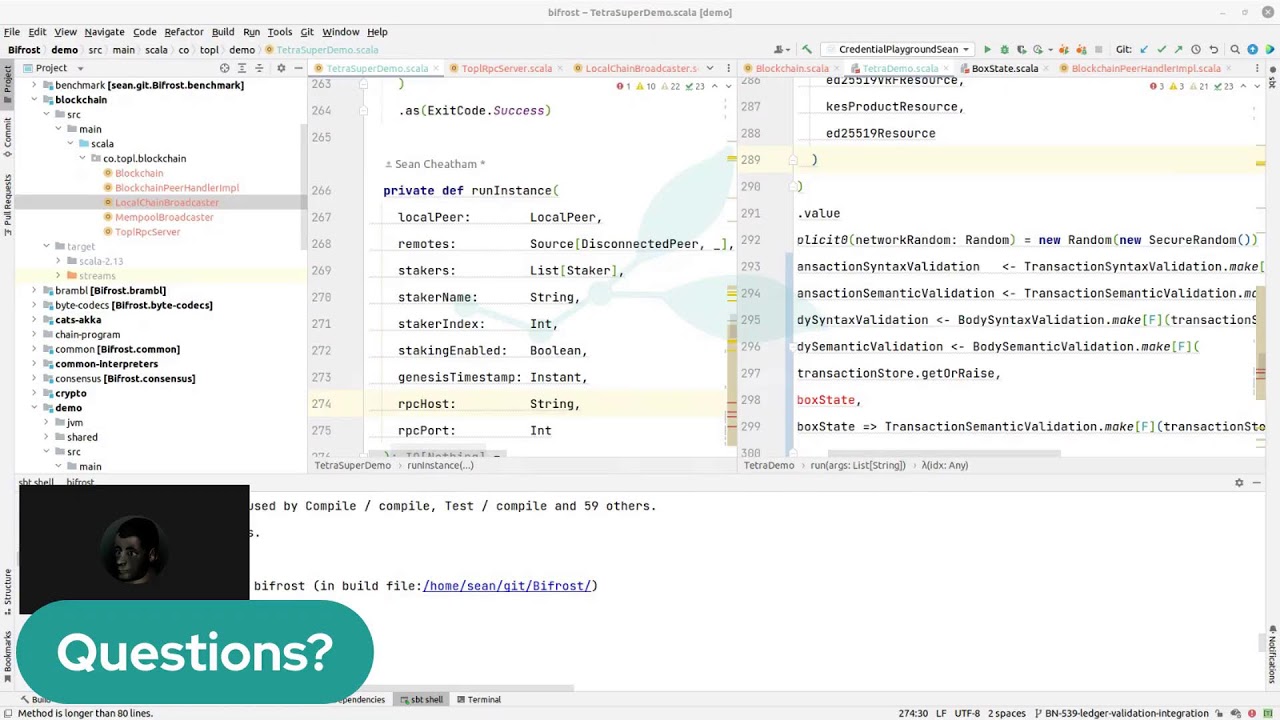Toggle the Terminal tool window
This screenshot has width=1280, height=720.
[x=478, y=699]
